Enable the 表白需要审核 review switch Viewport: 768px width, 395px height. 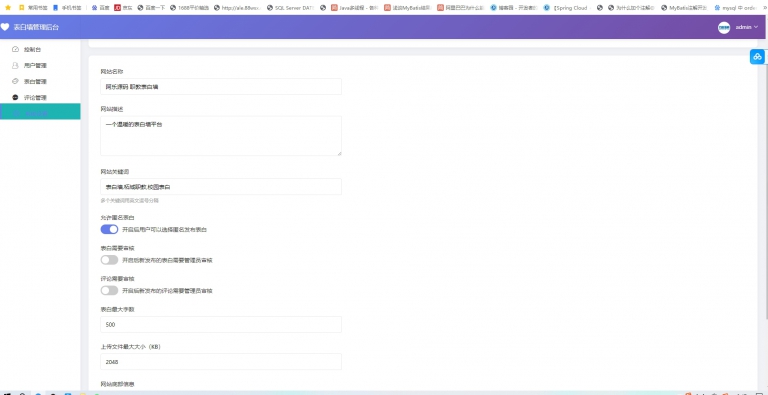point(109,260)
